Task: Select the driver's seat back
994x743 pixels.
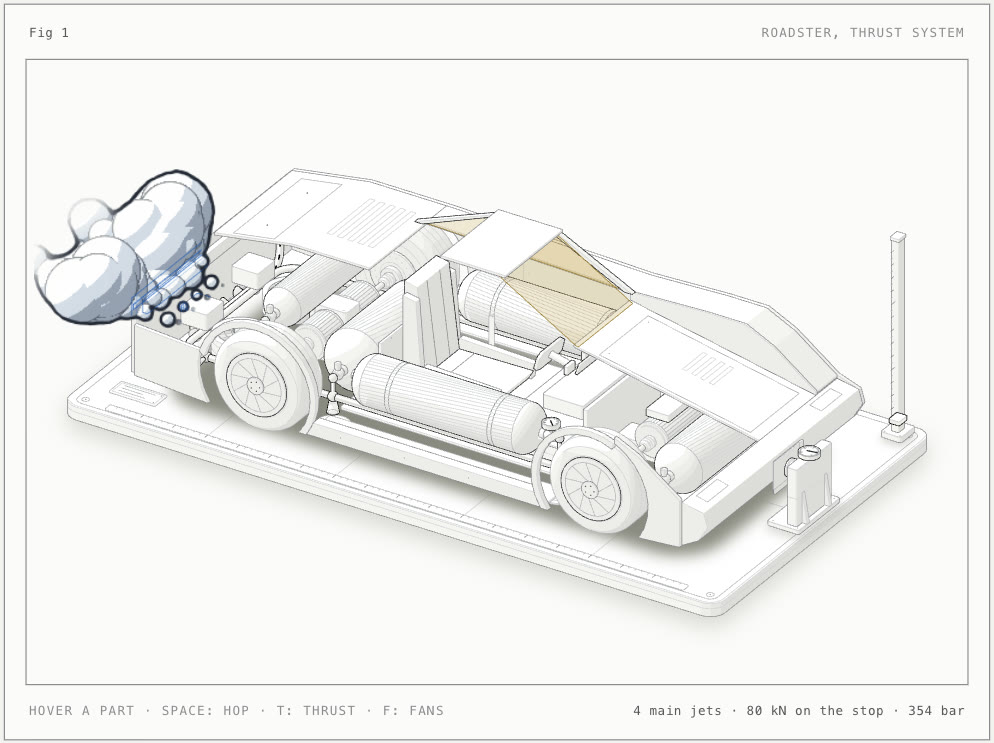Action: [430, 313]
